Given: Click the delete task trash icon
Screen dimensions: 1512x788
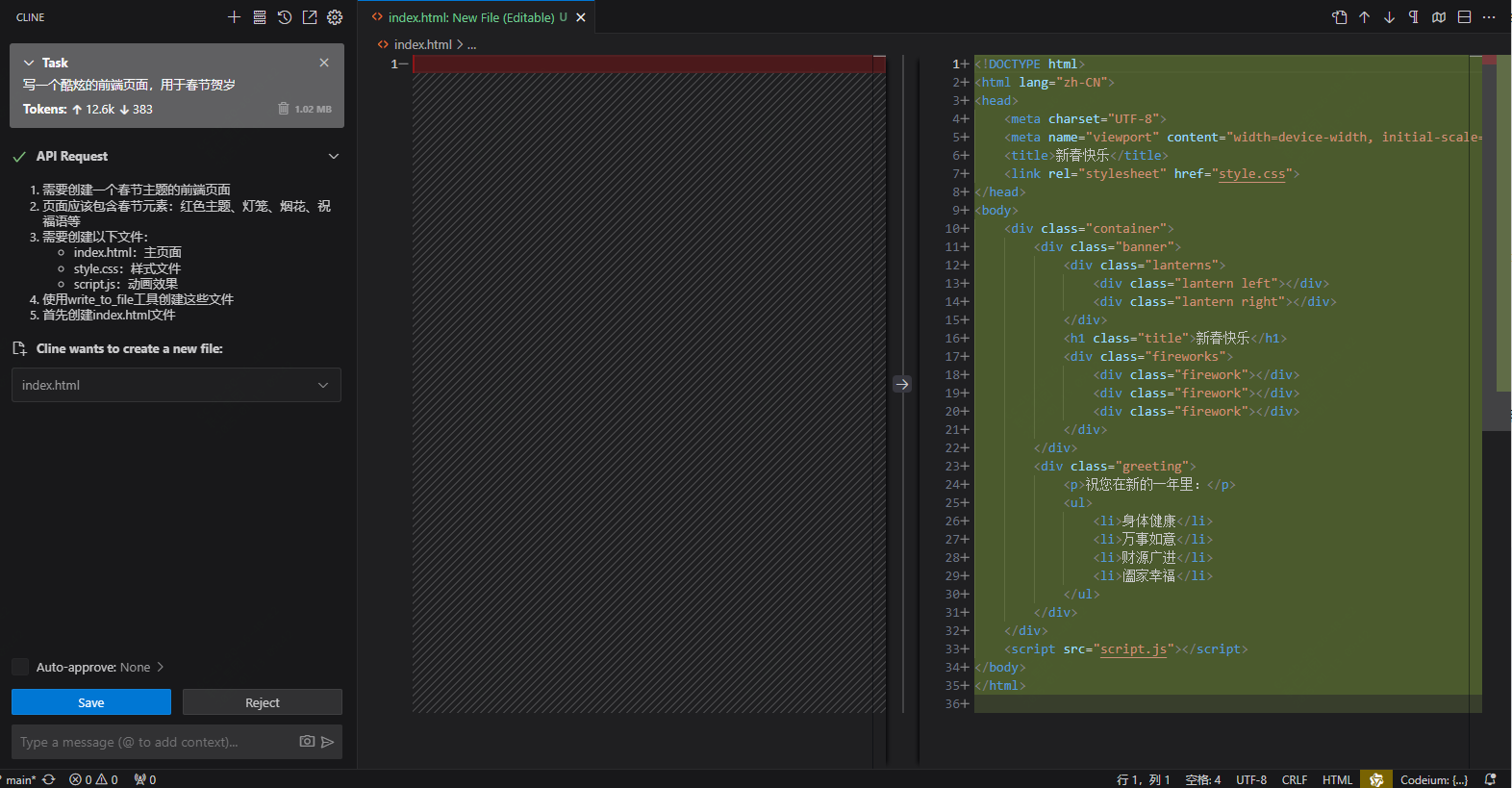Looking at the screenshot, I should click(x=284, y=109).
